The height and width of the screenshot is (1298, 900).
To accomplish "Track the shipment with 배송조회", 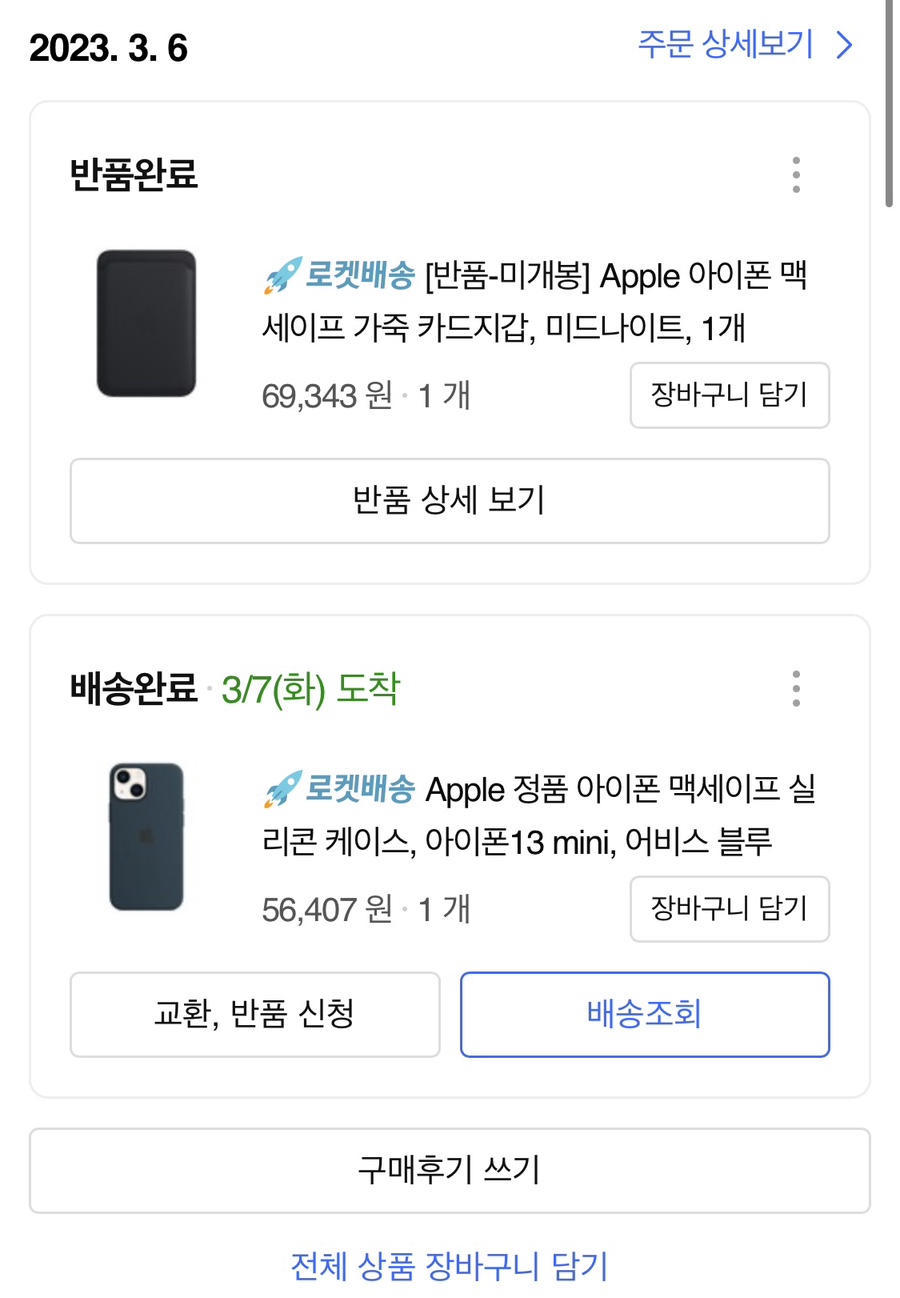I will click(645, 1014).
